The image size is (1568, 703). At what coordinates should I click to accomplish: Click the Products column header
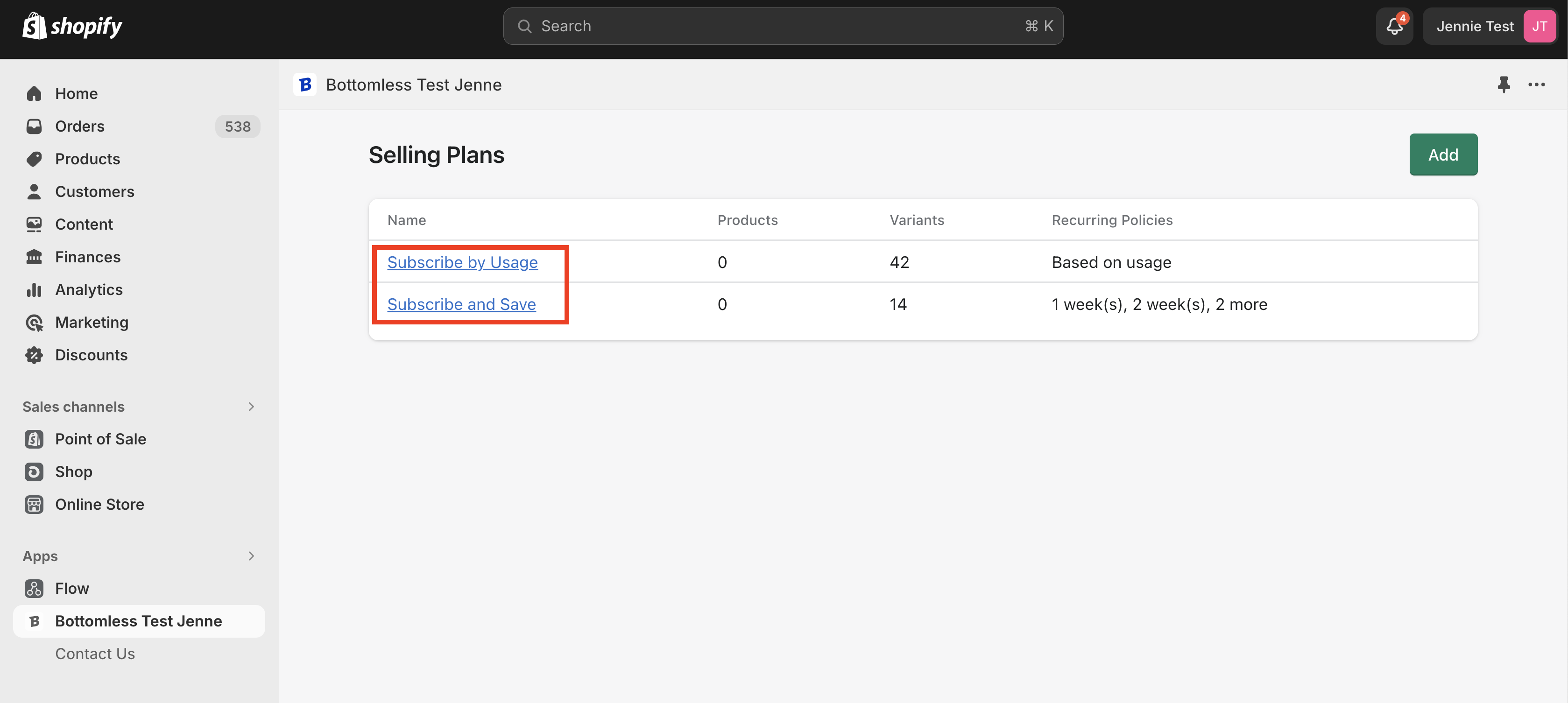(x=748, y=220)
